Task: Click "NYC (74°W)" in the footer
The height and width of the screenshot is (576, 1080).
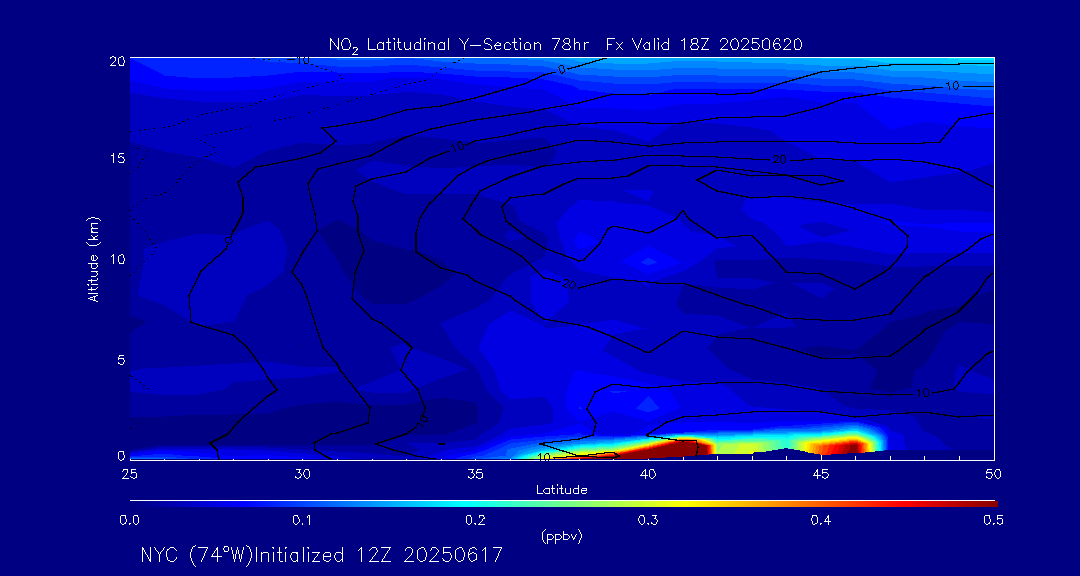Action: (197, 555)
